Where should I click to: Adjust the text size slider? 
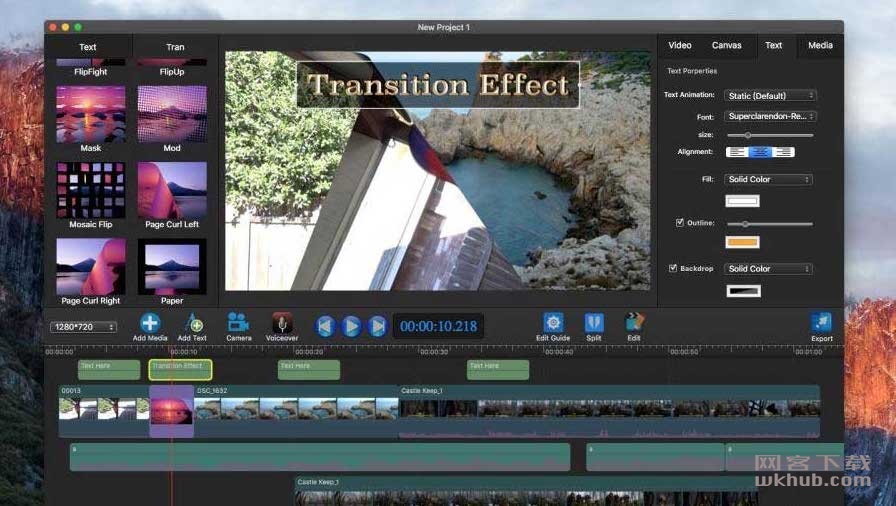[x=770, y=135]
